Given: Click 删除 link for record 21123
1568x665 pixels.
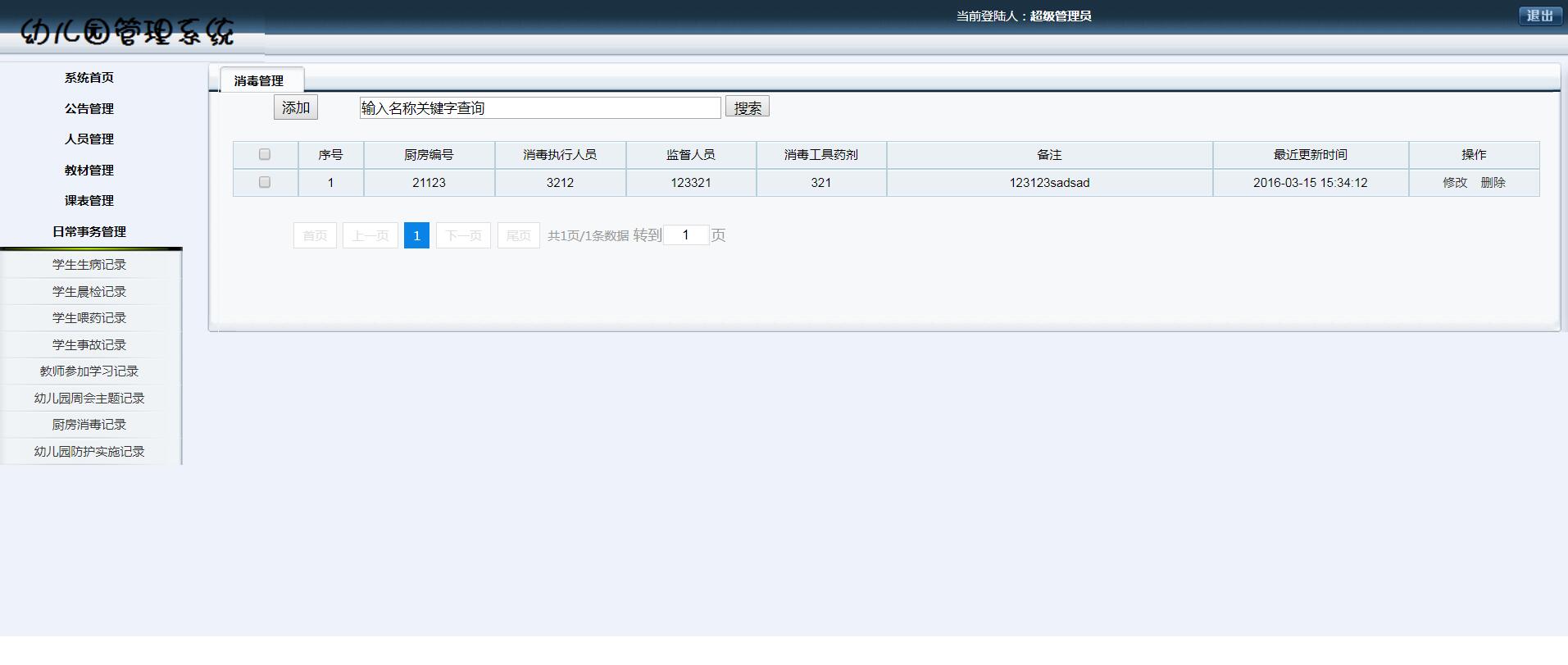Looking at the screenshot, I should [x=1493, y=182].
